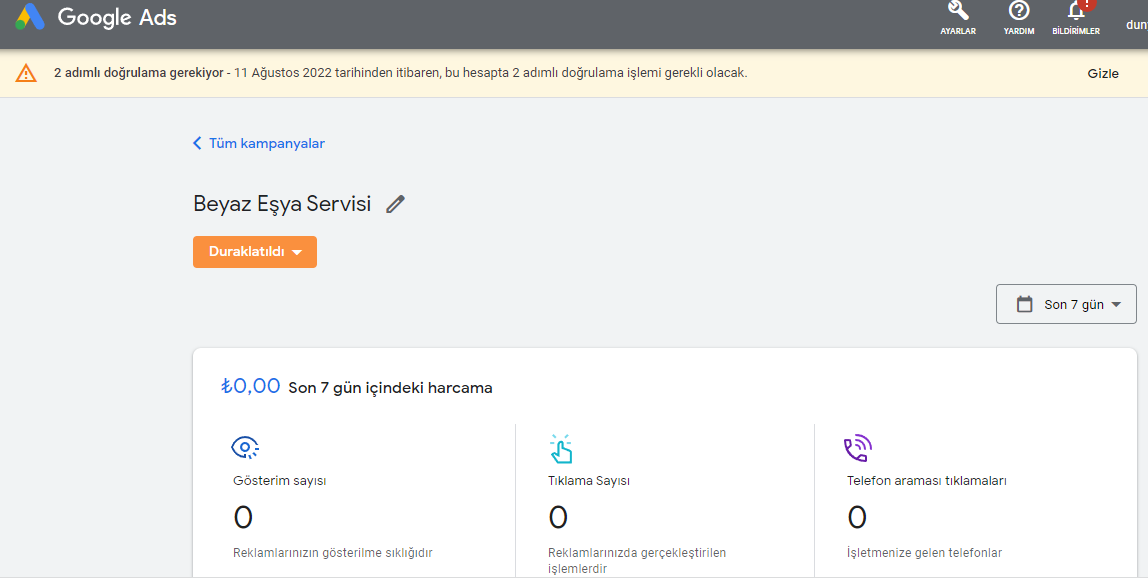Open Yardım help question mark icon

coord(1018,11)
